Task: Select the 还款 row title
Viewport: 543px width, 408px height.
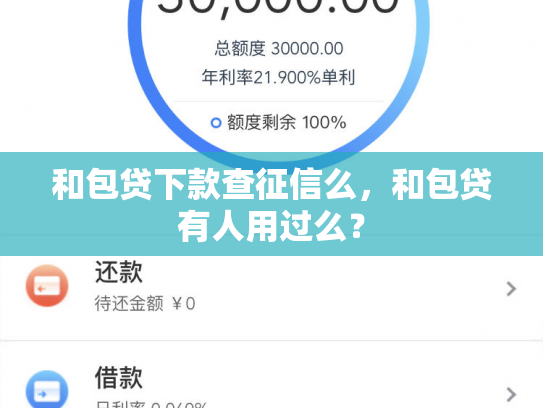Action: click(x=119, y=272)
